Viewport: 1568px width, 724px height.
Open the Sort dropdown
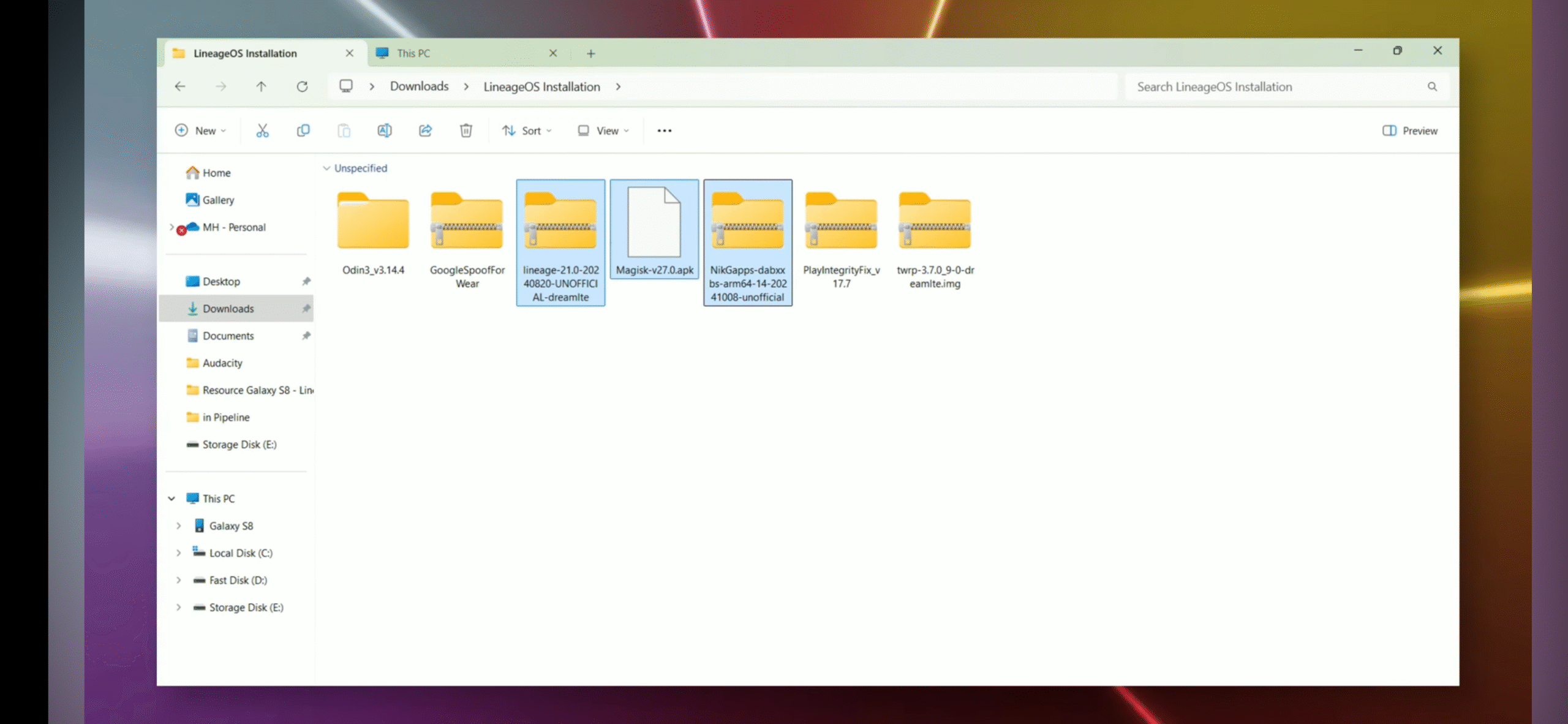click(x=527, y=130)
